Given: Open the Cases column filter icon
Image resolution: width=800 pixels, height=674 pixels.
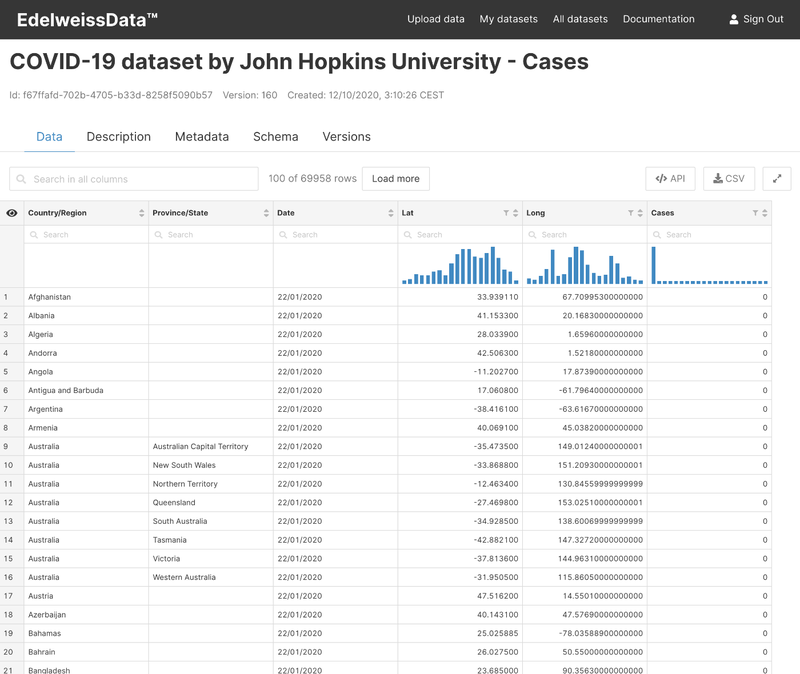Looking at the screenshot, I should (755, 213).
